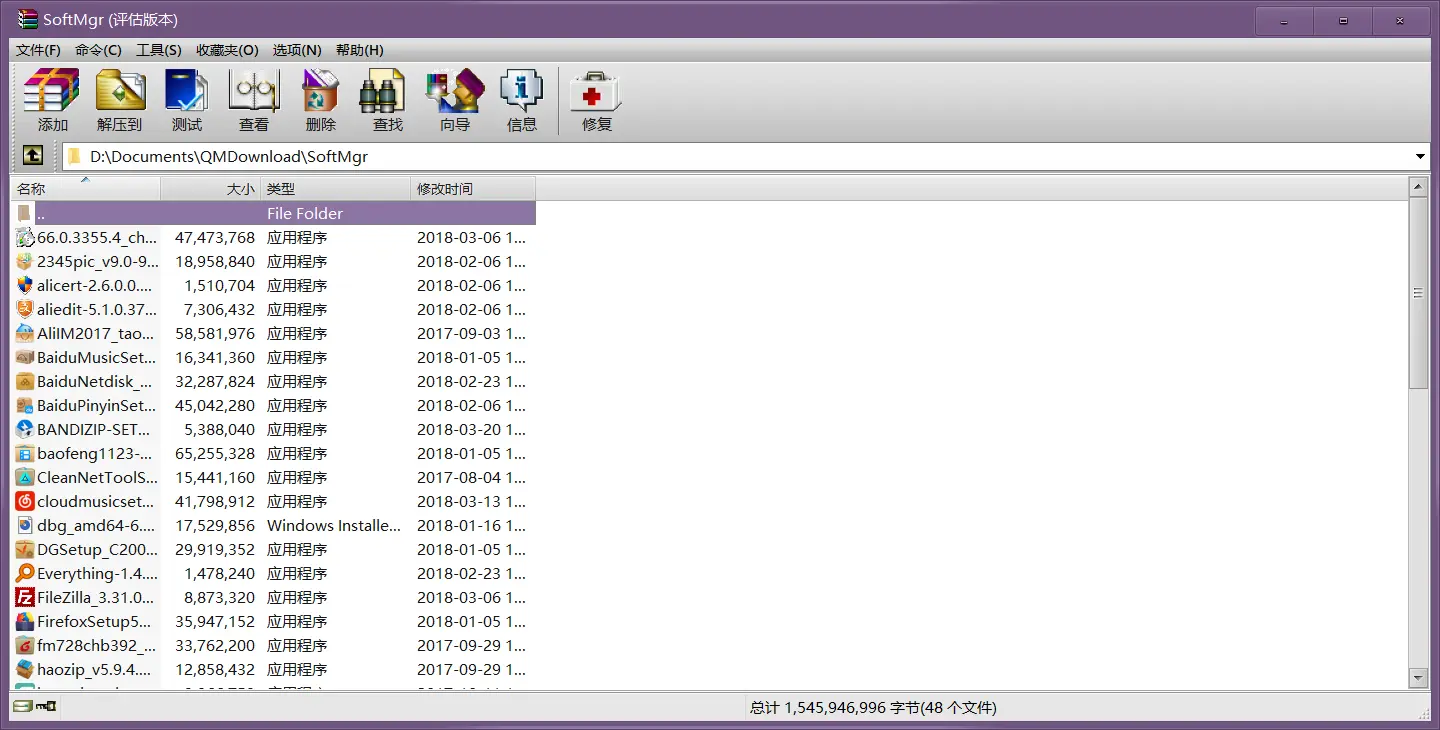Click the size value 47,473,768
The image size is (1440, 730).
coord(215,237)
